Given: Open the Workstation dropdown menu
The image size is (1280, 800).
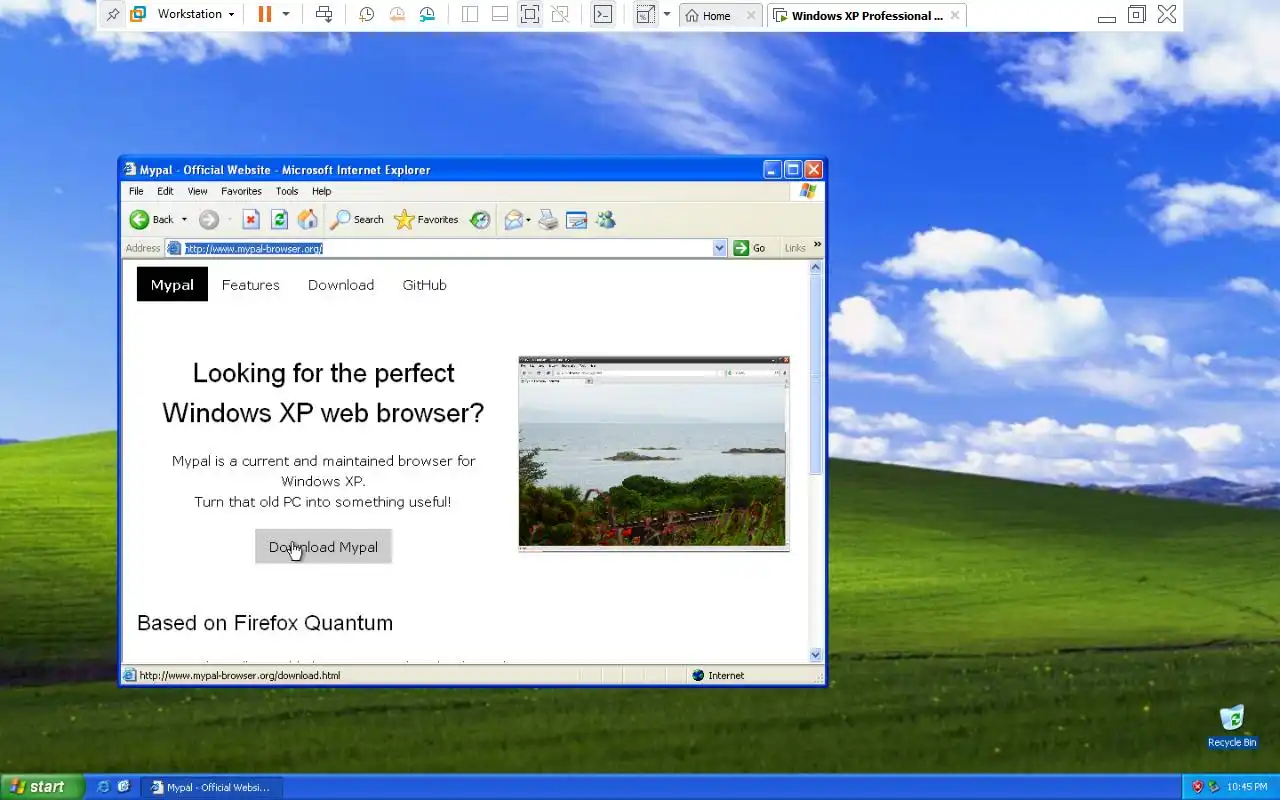Looking at the screenshot, I should (195, 14).
